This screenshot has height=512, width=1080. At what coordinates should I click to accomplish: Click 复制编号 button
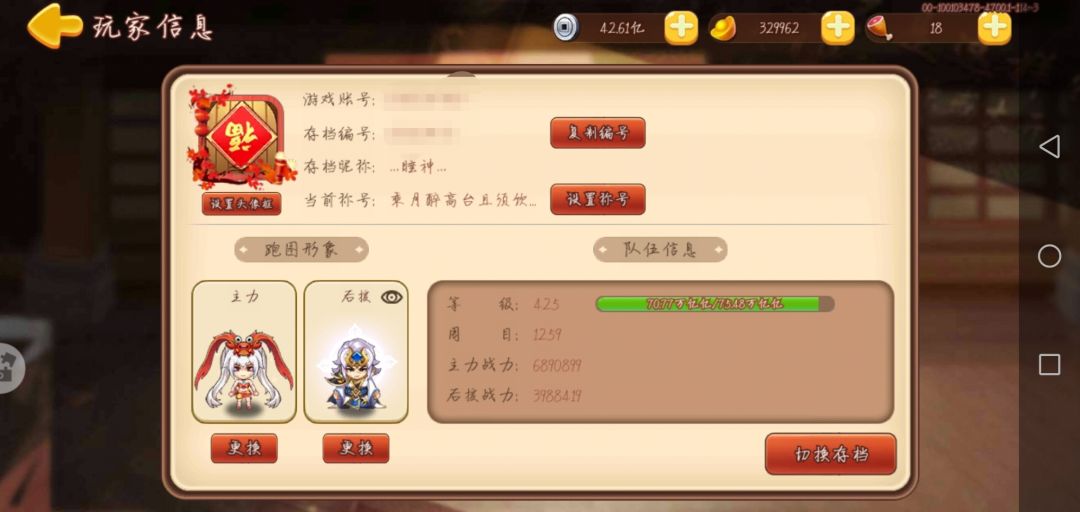597,133
